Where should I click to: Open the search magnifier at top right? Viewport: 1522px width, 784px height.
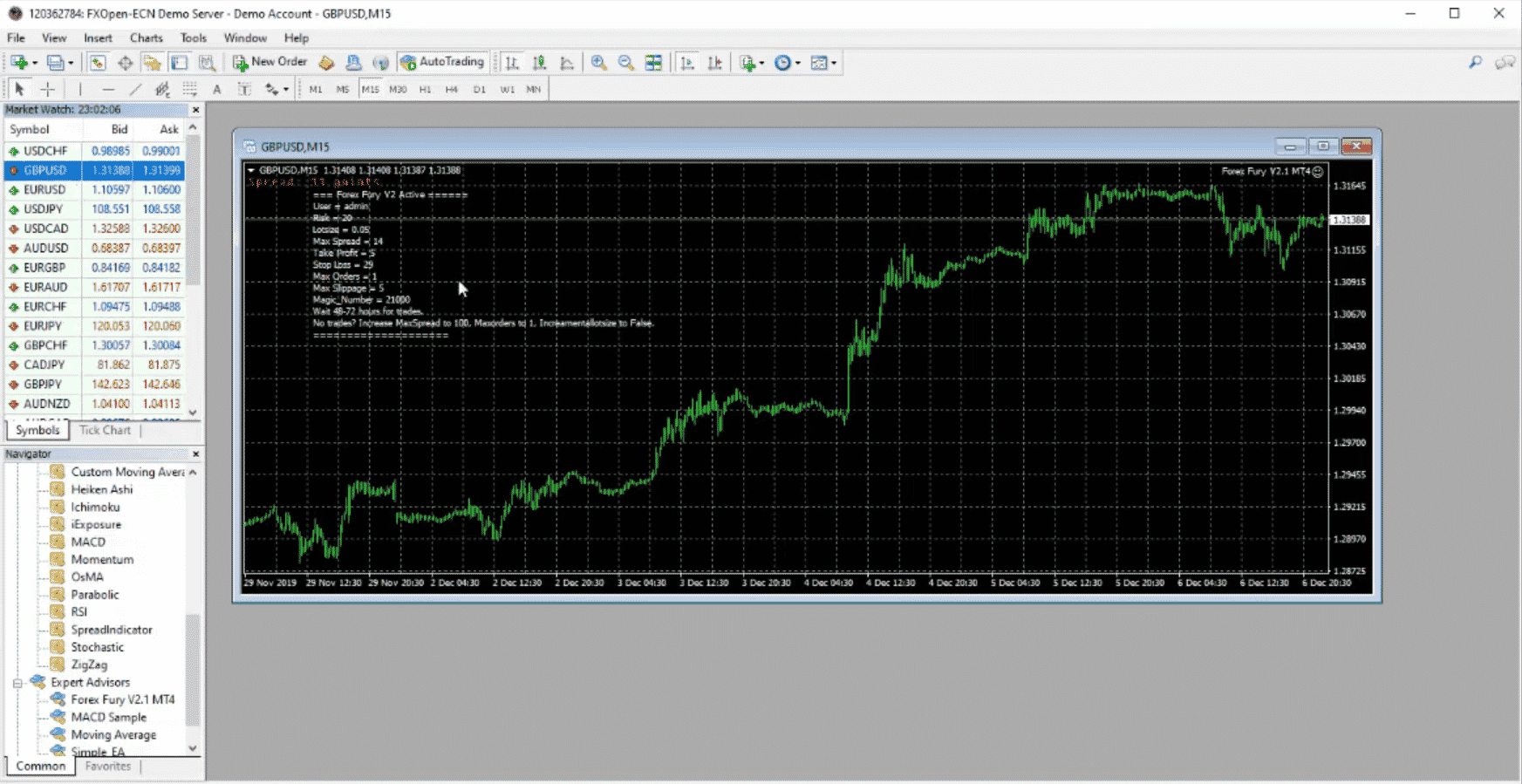[x=1475, y=63]
